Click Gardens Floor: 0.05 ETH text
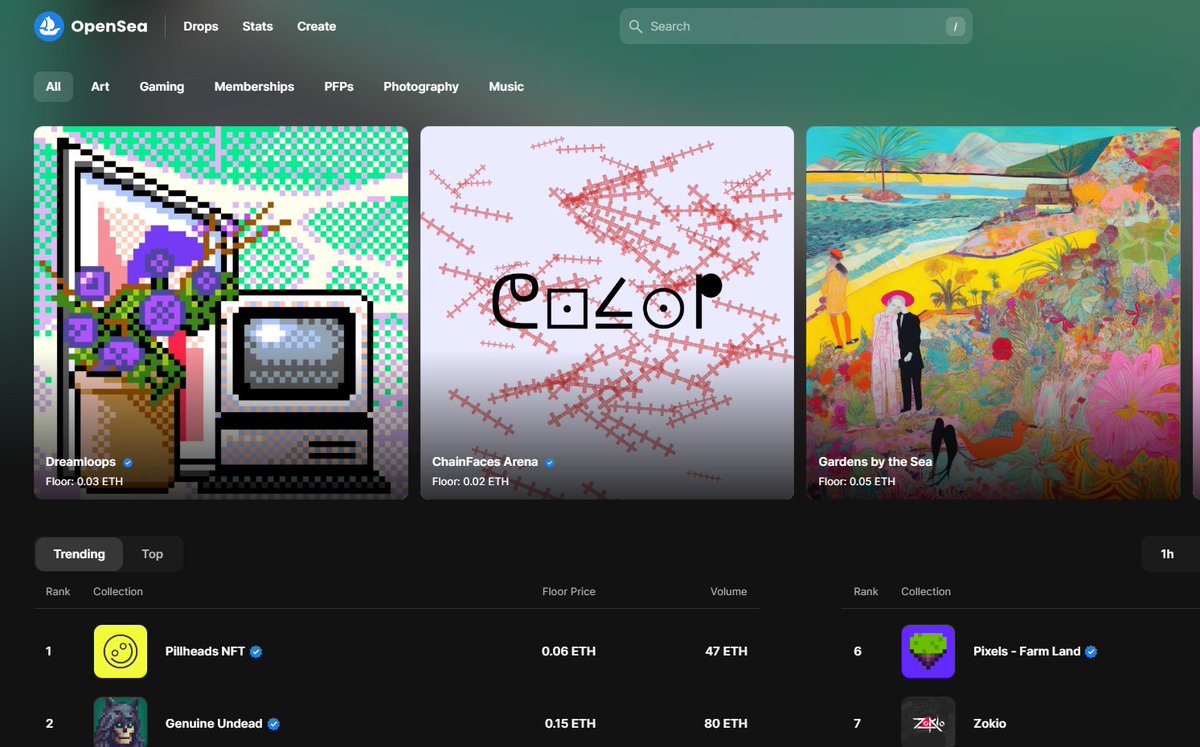The width and height of the screenshot is (1200, 747). 857,482
